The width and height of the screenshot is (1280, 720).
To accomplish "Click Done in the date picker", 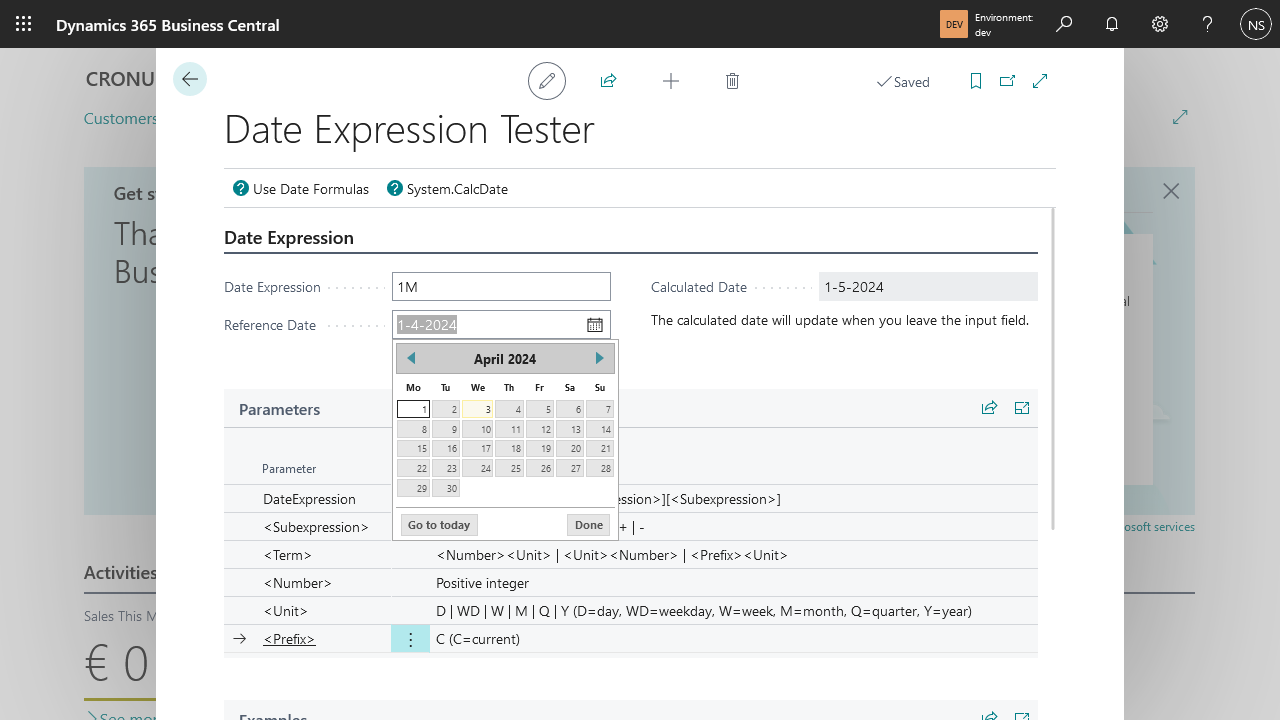I will click(x=589, y=525).
